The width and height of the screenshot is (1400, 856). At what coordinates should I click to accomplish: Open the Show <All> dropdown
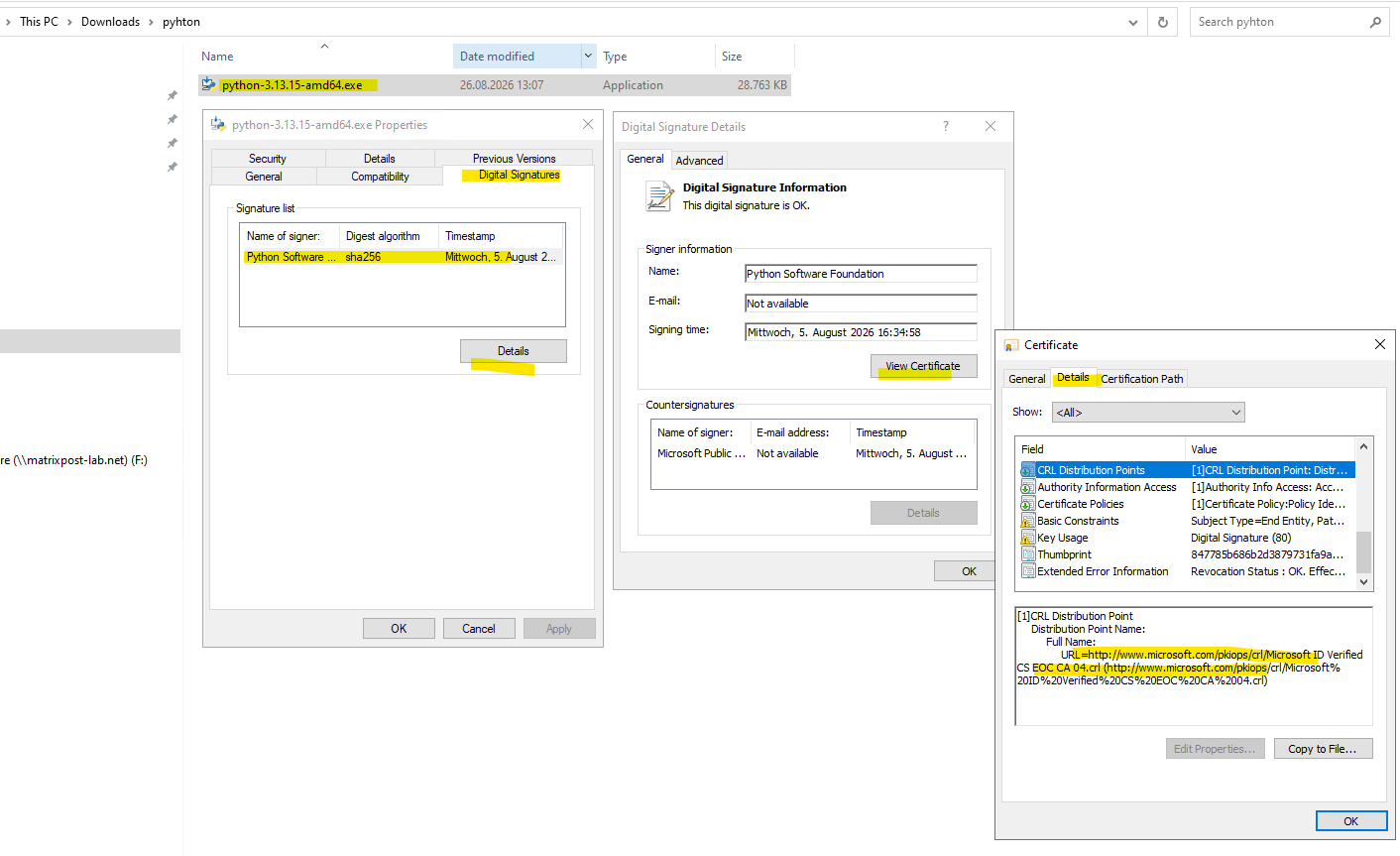point(1148,413)
